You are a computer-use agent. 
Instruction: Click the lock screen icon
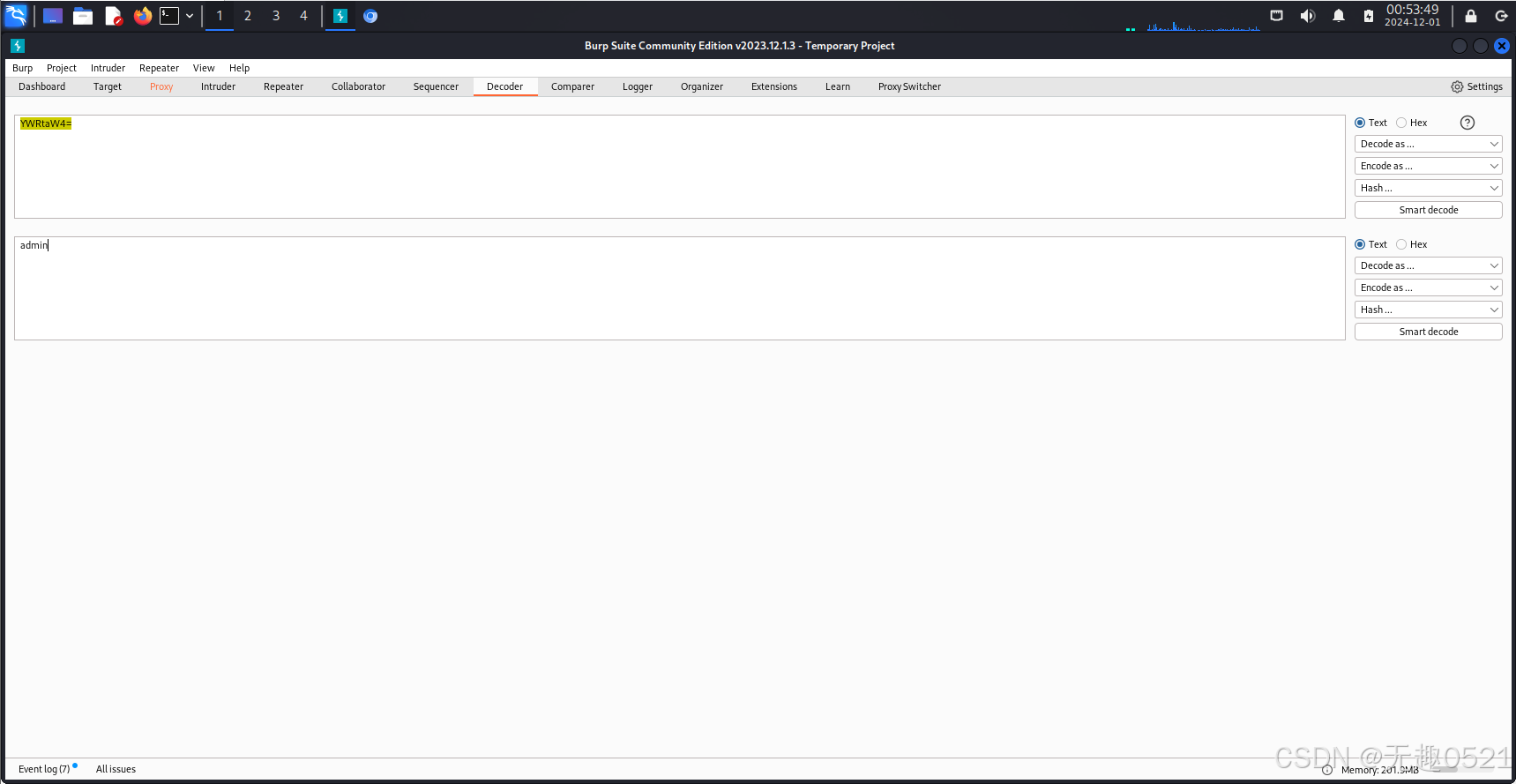coord(1471,16)
